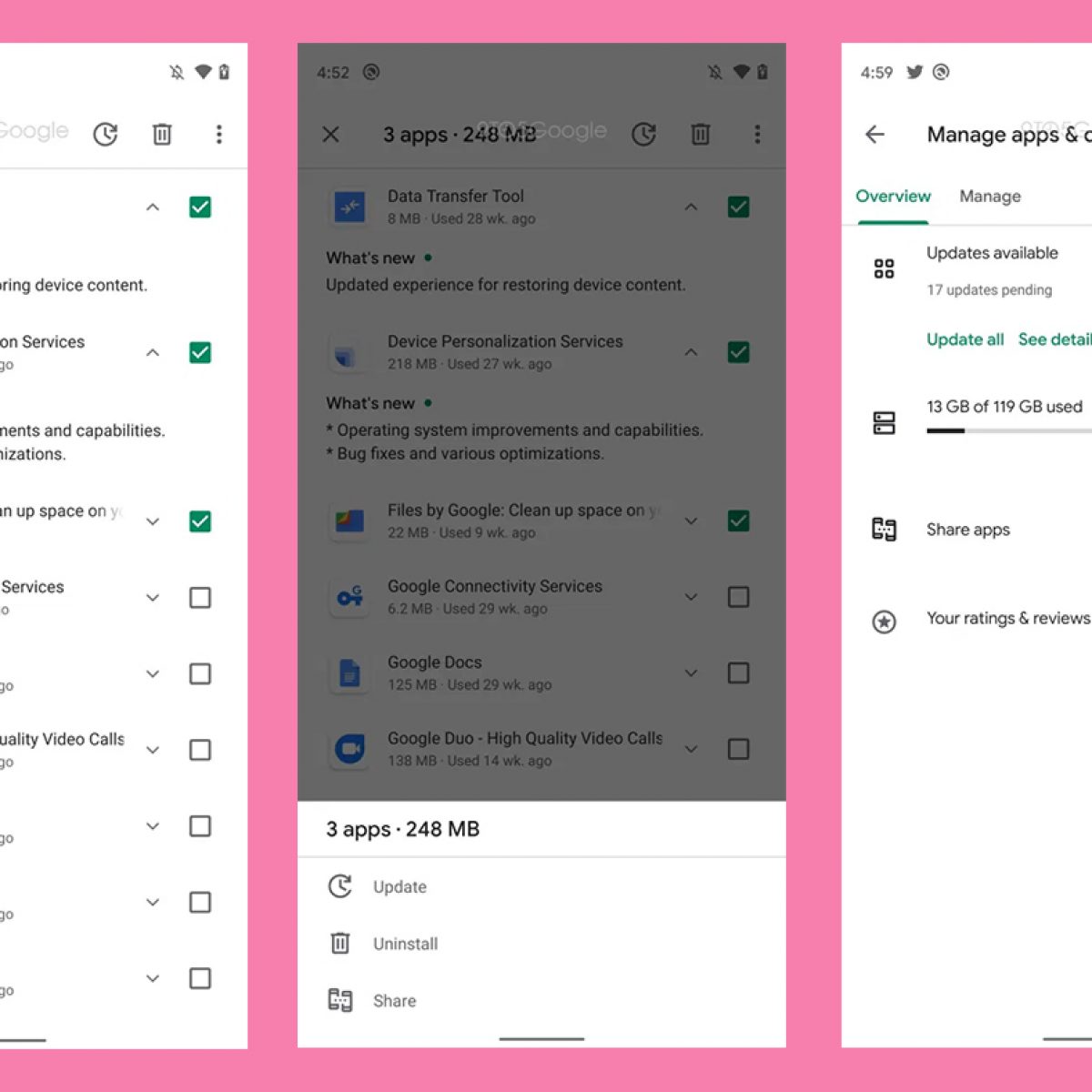Collapse Data Transfer Tool details chevron
This screenshot has height=1092, width=1092.
point(692,207)
